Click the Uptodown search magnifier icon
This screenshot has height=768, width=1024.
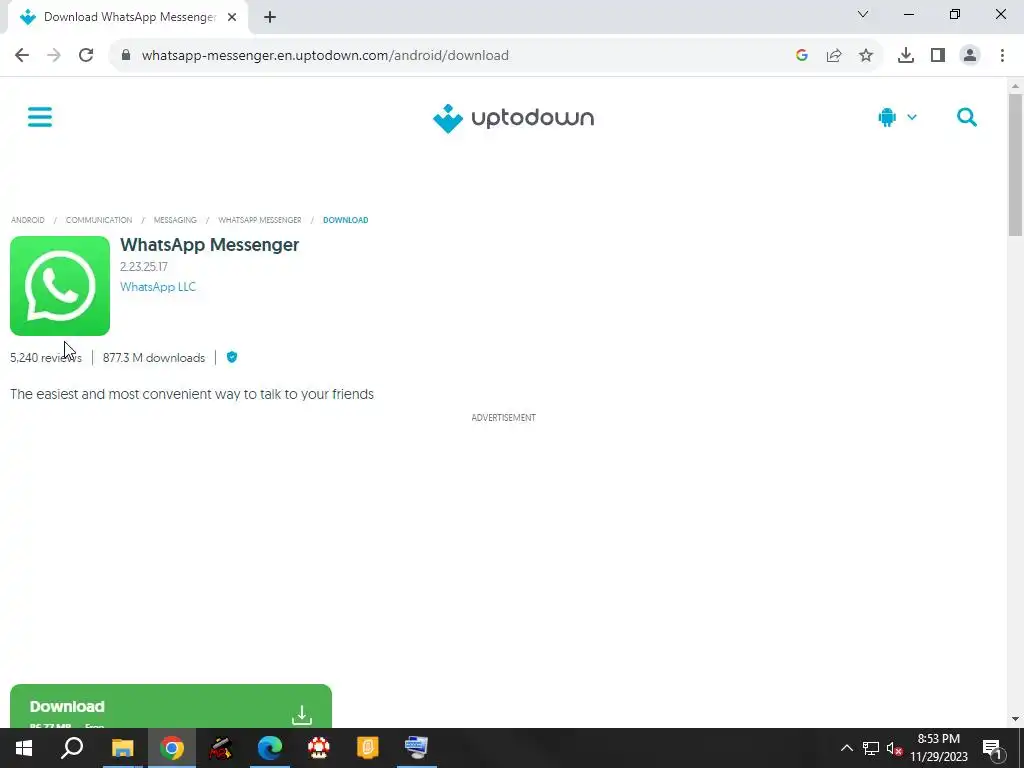[967, 118]
